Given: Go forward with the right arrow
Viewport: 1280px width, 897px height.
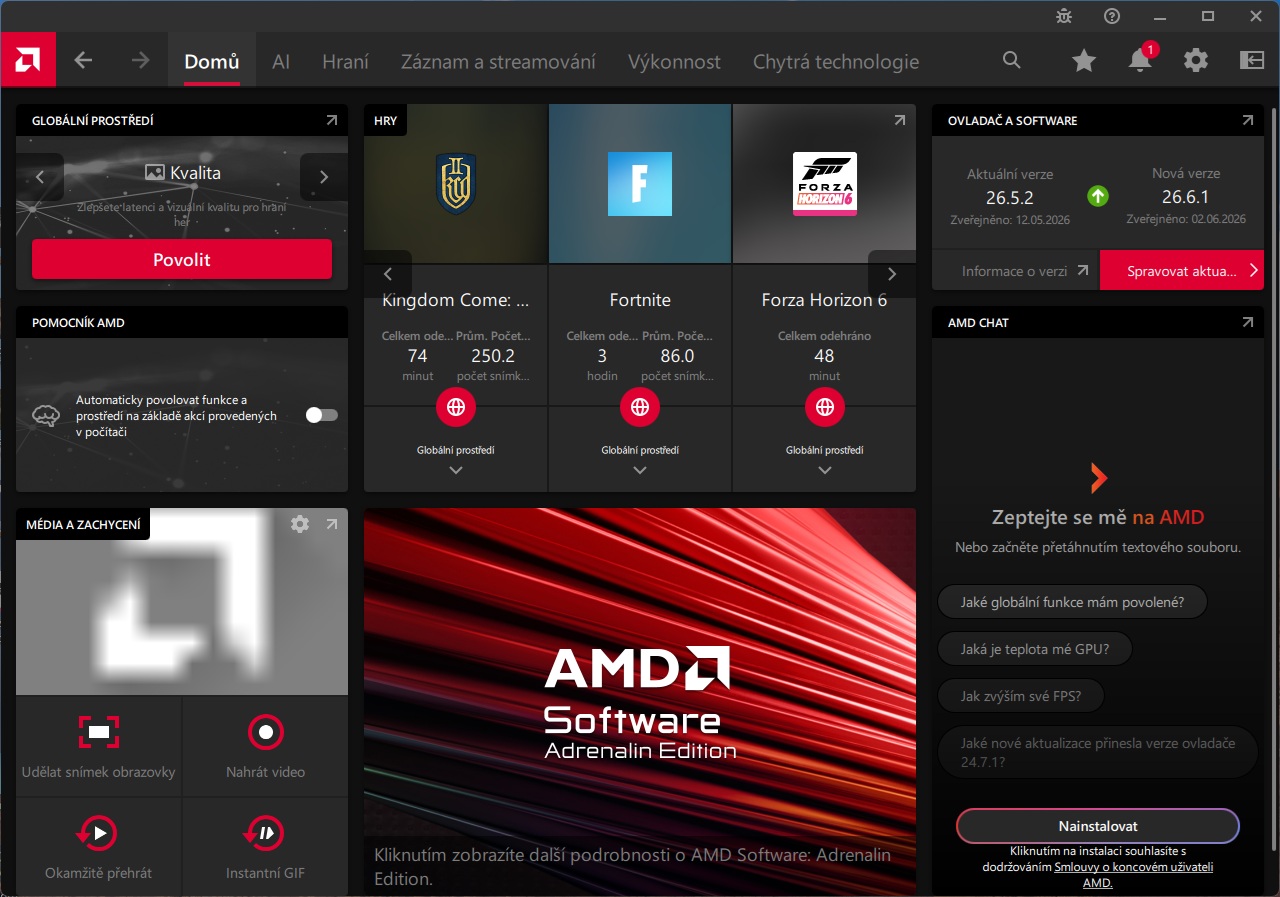Looking at the screenshot, I should pos(140,60).
